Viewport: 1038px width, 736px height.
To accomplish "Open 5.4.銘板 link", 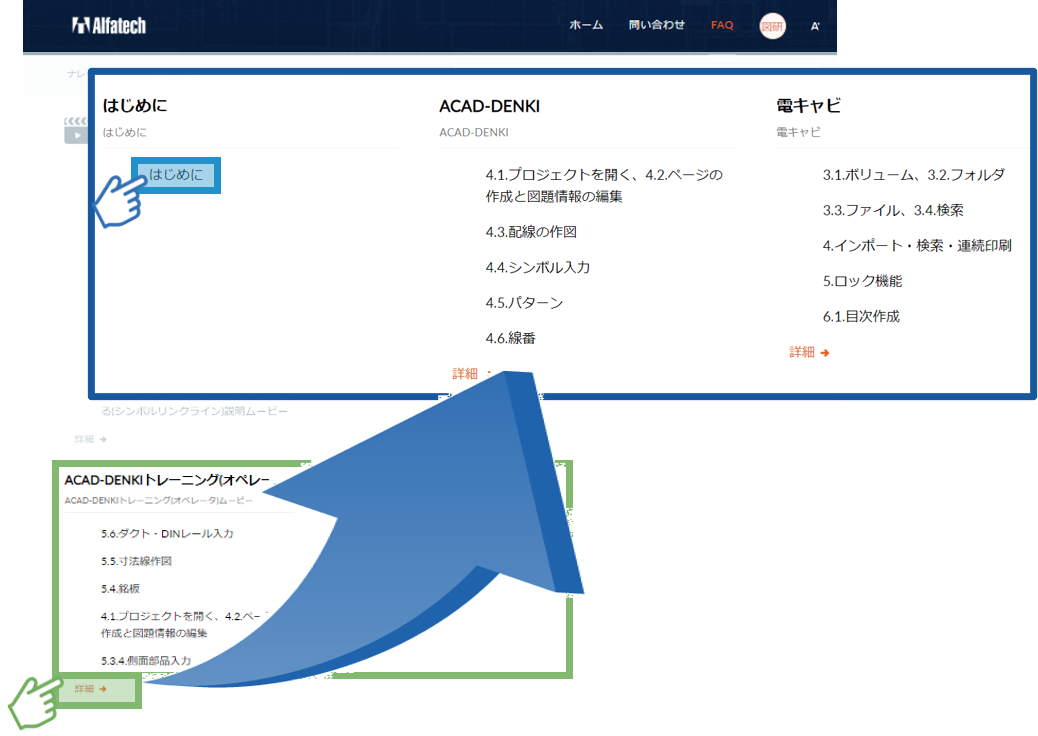I will click(120, 588).
